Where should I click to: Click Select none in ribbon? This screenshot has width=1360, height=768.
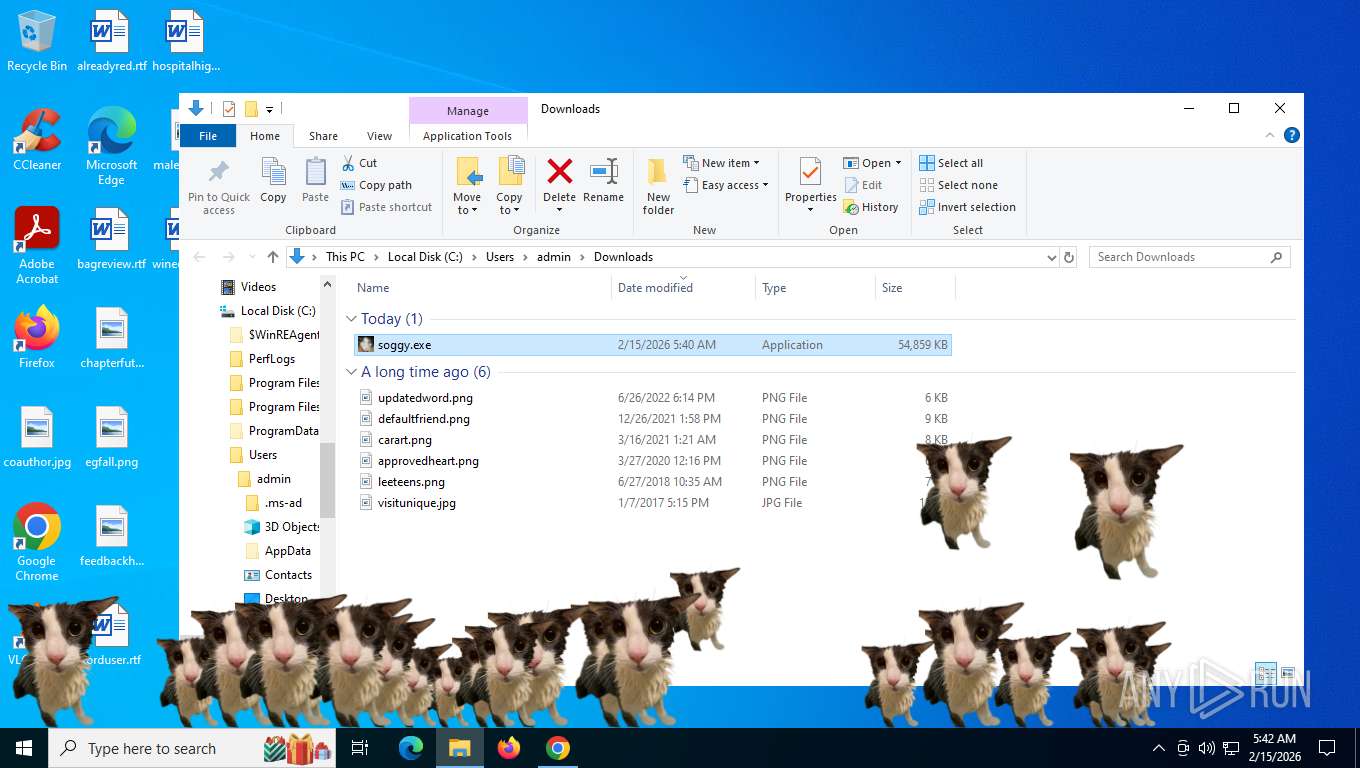[x=958, y=185]
